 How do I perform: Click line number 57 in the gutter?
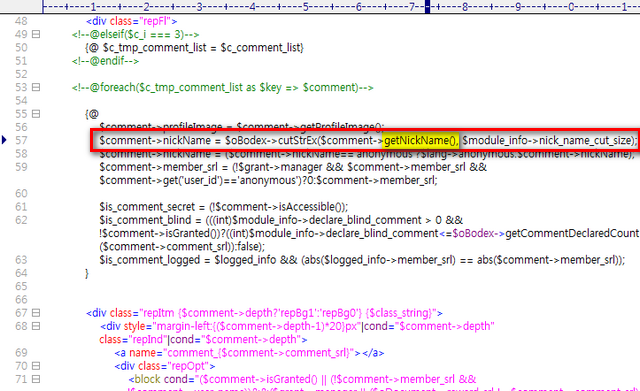(21, 140)
